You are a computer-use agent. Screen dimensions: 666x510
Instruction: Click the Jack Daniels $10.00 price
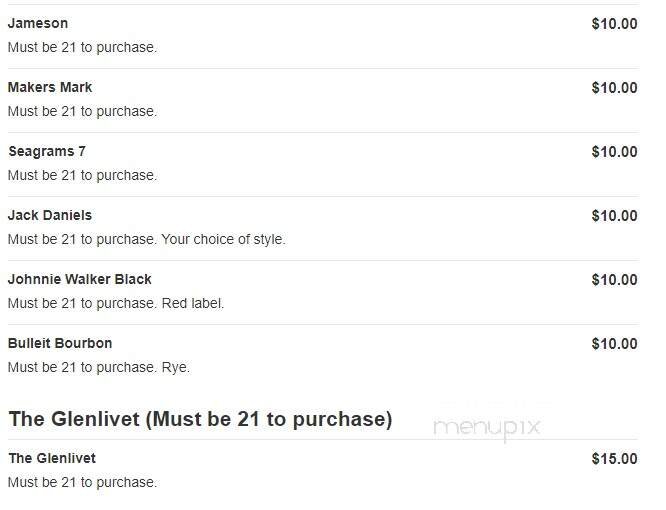(x=614, y=216)
